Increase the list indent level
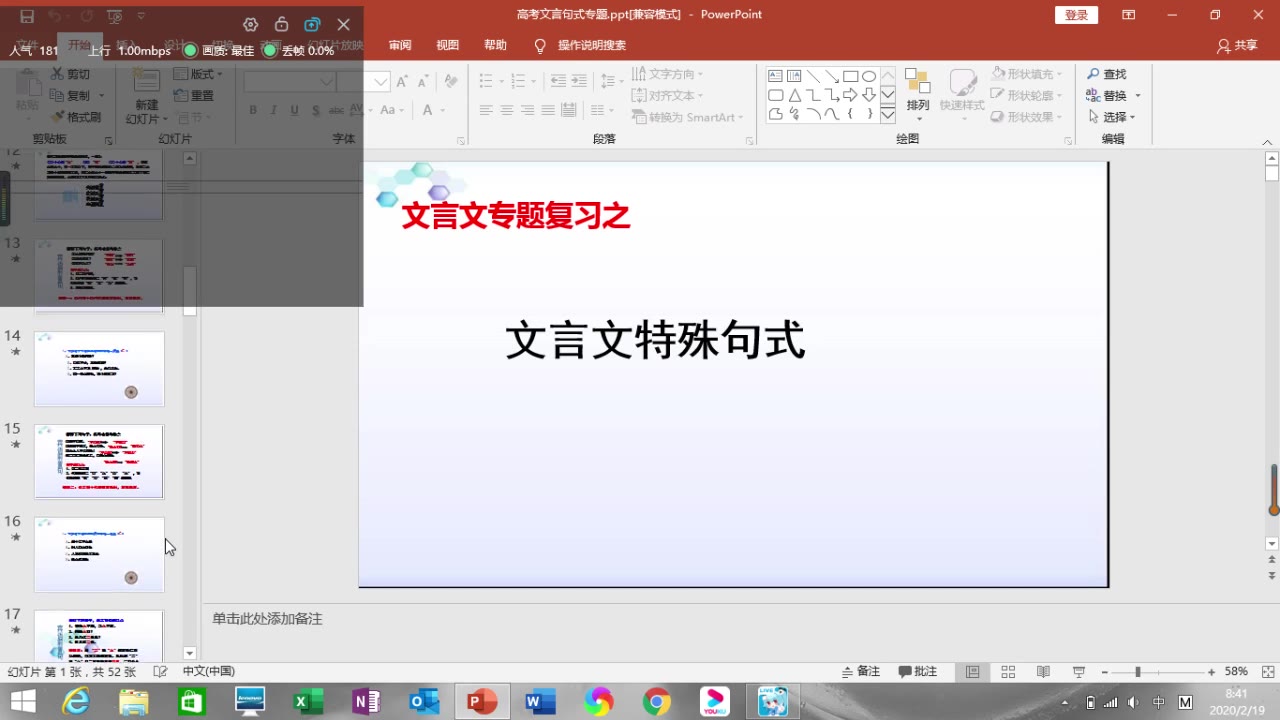The height and width of the screenshot is (720, 1280). [x=581, y=81]
